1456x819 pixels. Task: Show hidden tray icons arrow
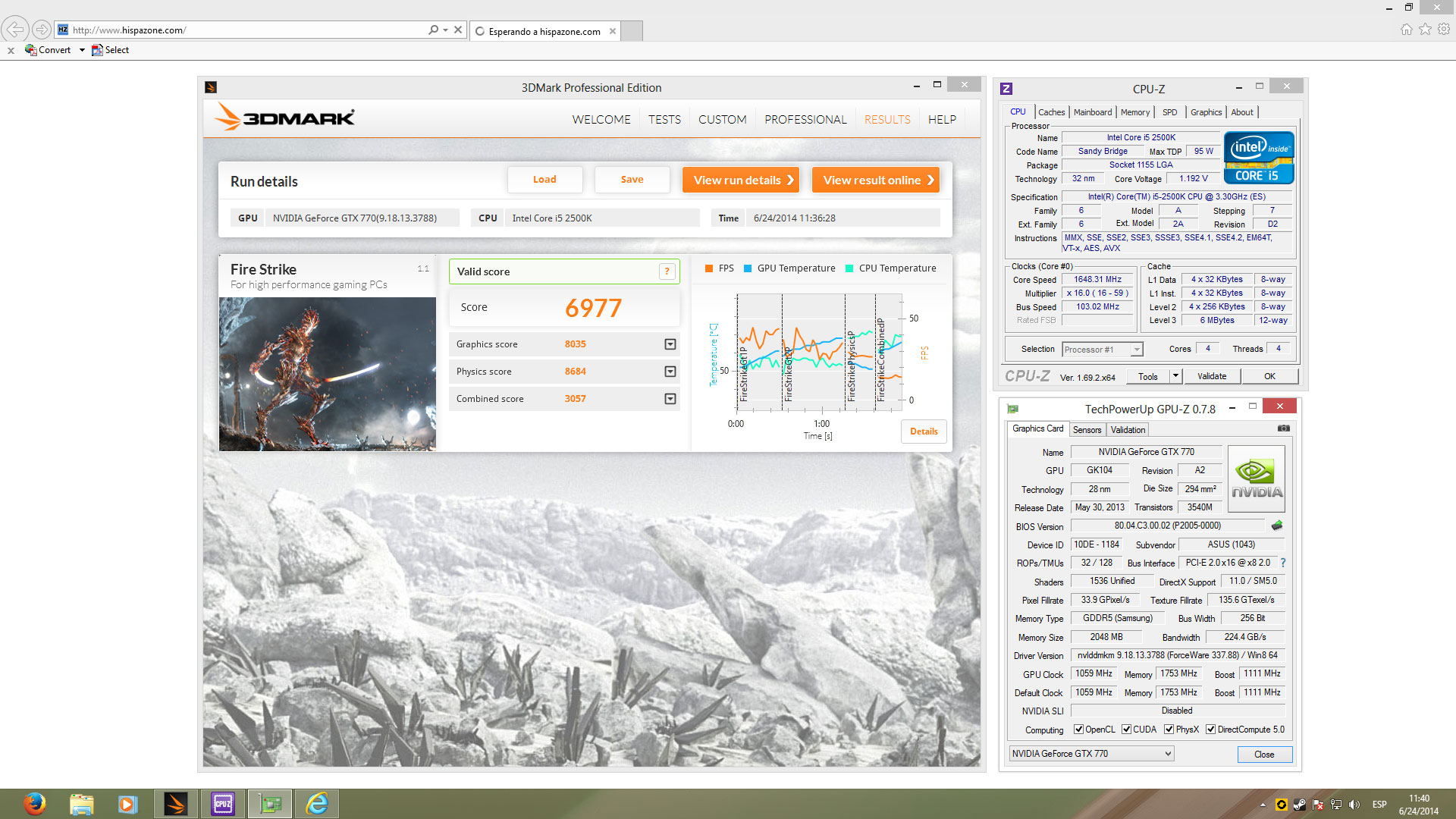(1263, 805)
